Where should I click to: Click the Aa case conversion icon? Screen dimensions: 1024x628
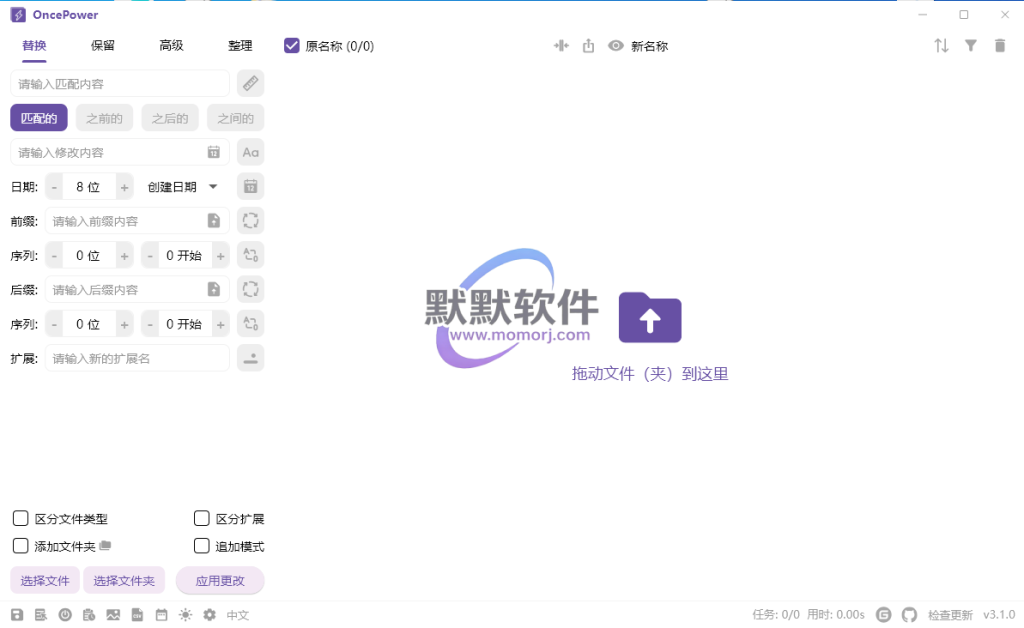pos(250,152)
